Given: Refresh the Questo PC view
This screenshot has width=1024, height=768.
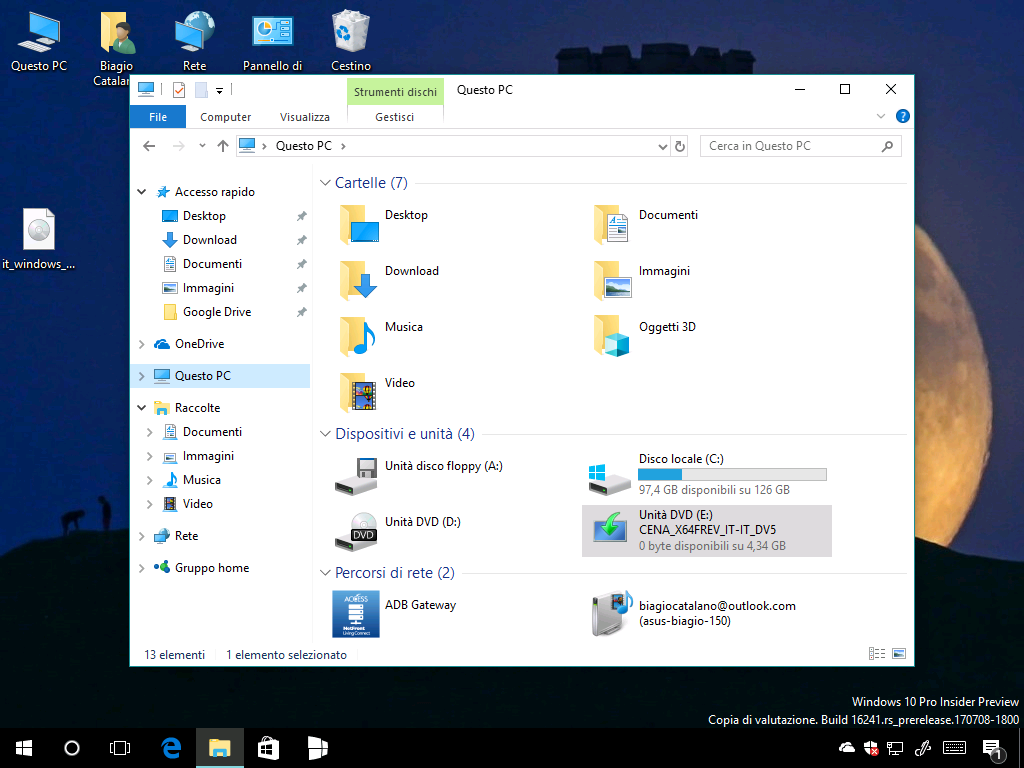Looking at the screenshot, I should coord(680,146).
